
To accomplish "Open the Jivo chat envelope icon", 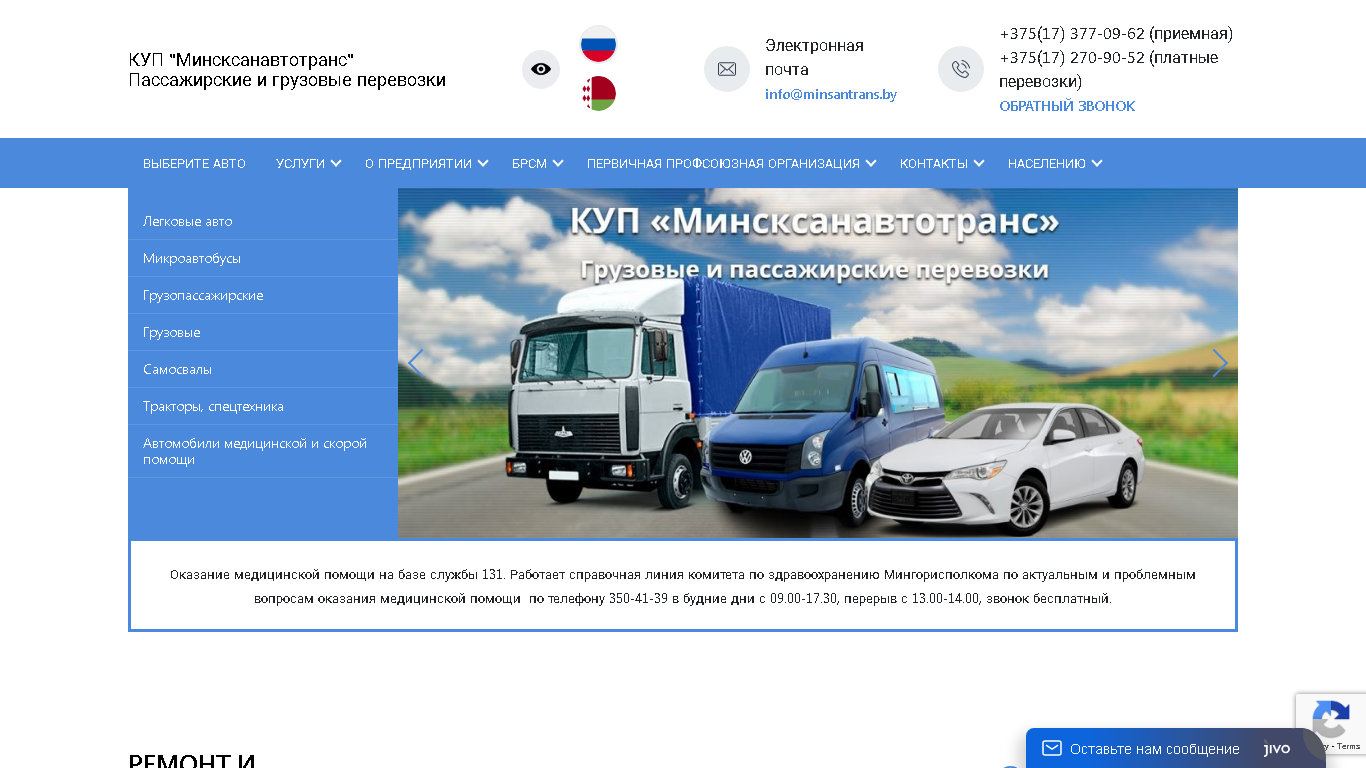I will pos(1052,748).
